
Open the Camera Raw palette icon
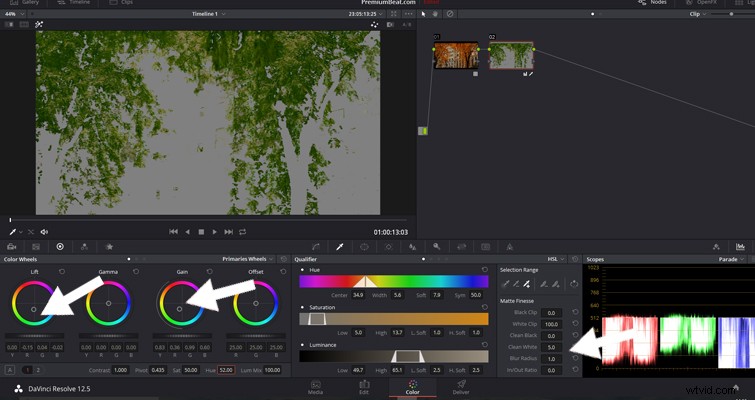pyautogui.click(x=12, y=246)
